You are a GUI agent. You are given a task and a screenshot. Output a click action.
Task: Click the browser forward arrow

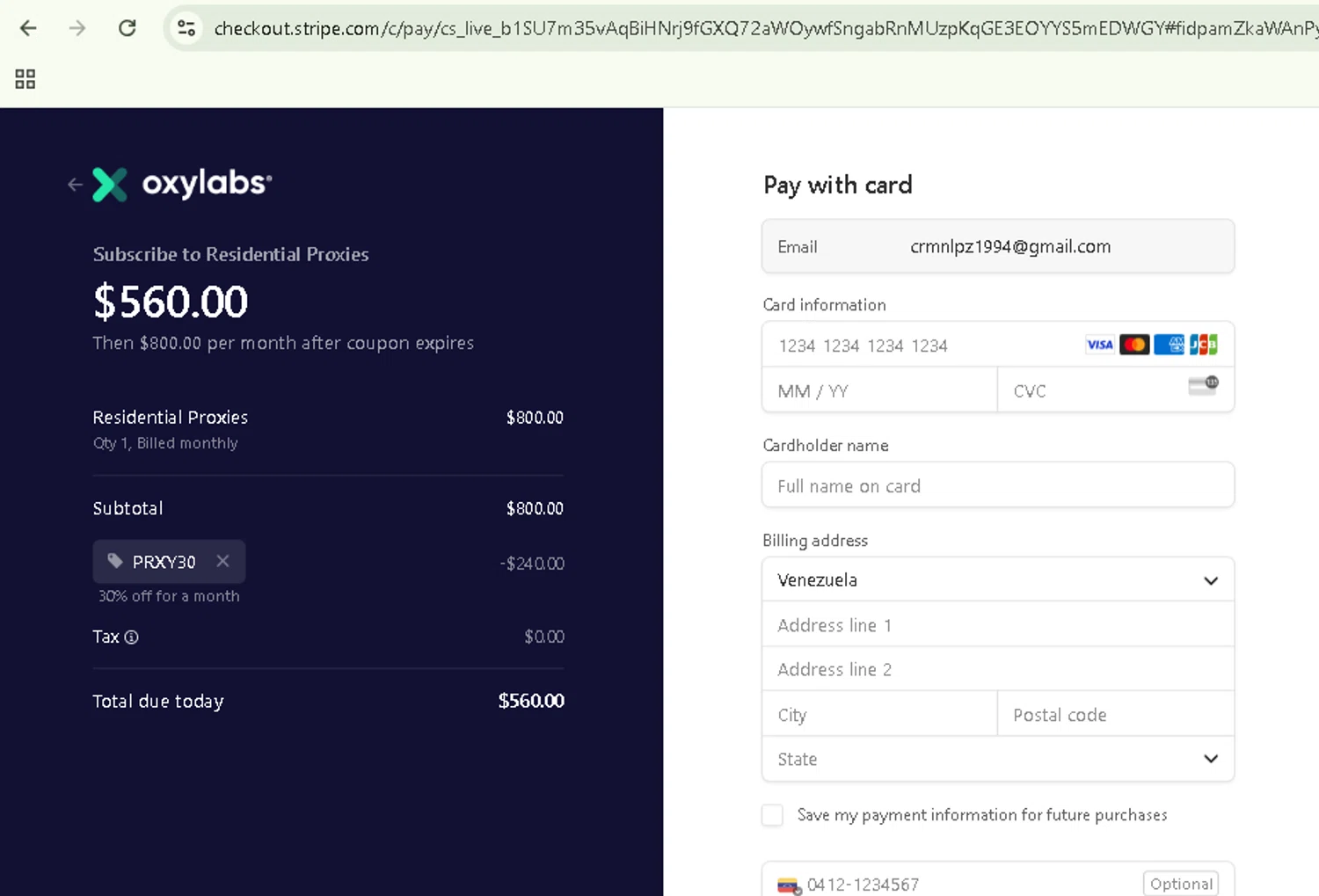coord(77,28)
